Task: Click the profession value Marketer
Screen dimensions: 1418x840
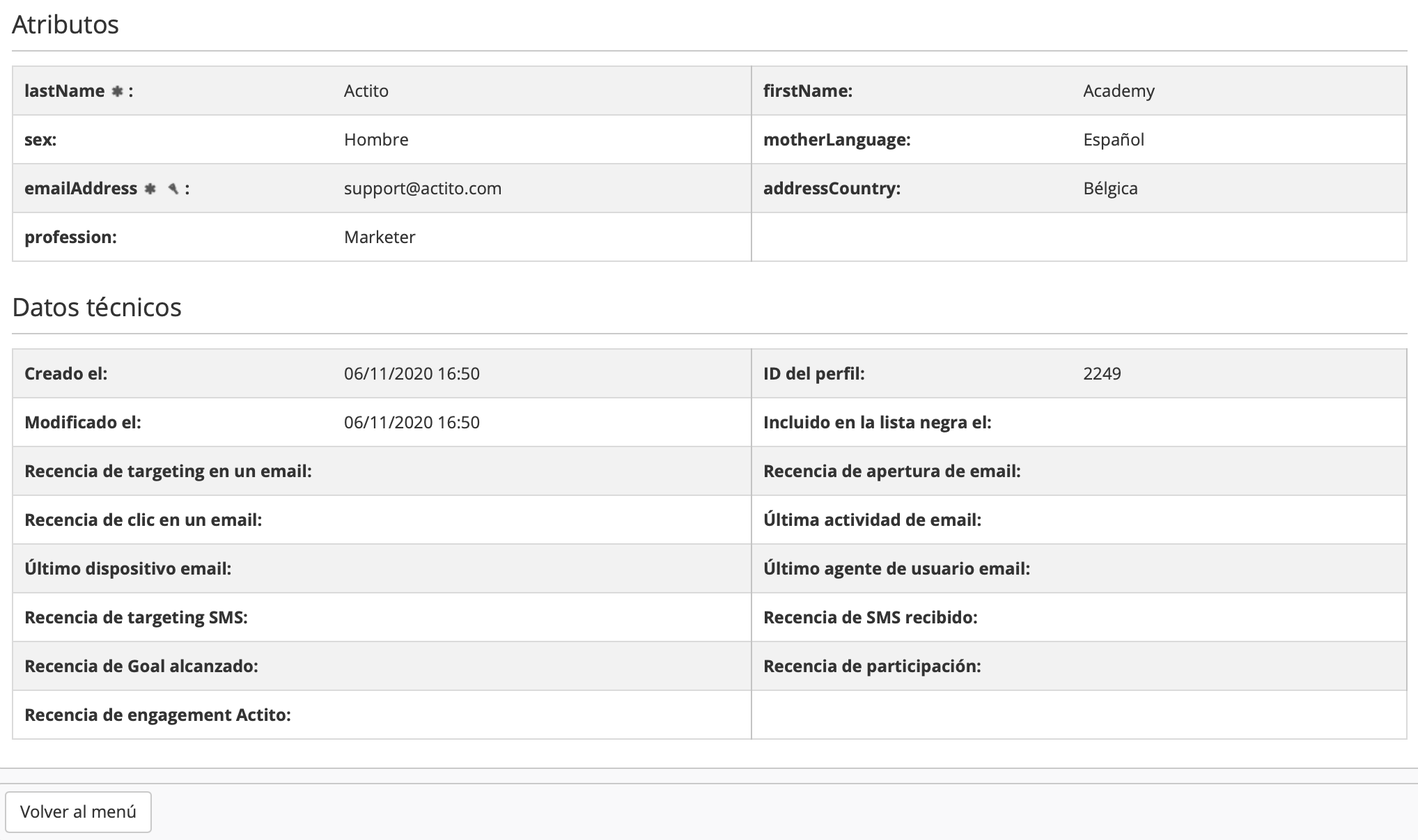Action: coord(379,238)
